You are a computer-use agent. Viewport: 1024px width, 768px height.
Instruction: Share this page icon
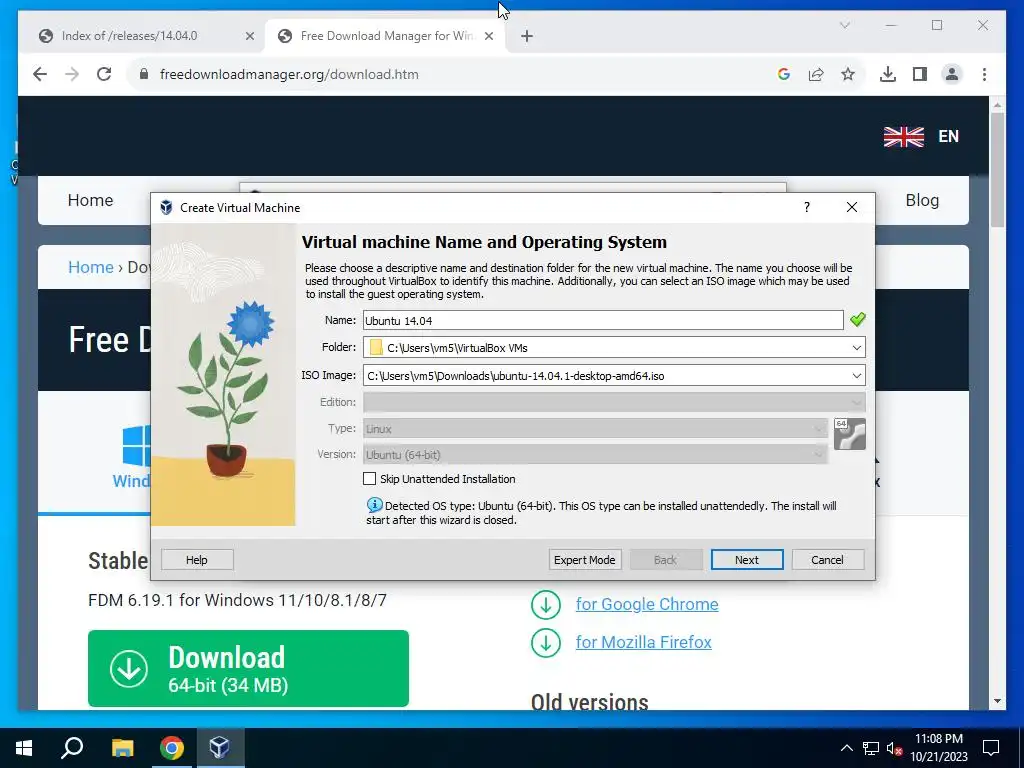[x=816, y=74]
